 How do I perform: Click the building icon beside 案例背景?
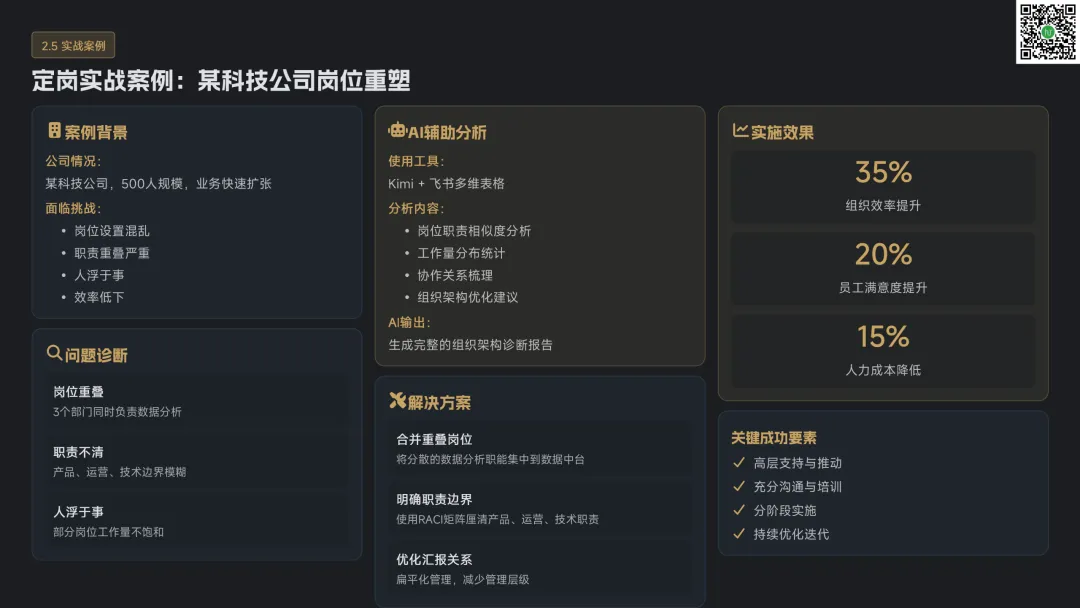(55, 131)
